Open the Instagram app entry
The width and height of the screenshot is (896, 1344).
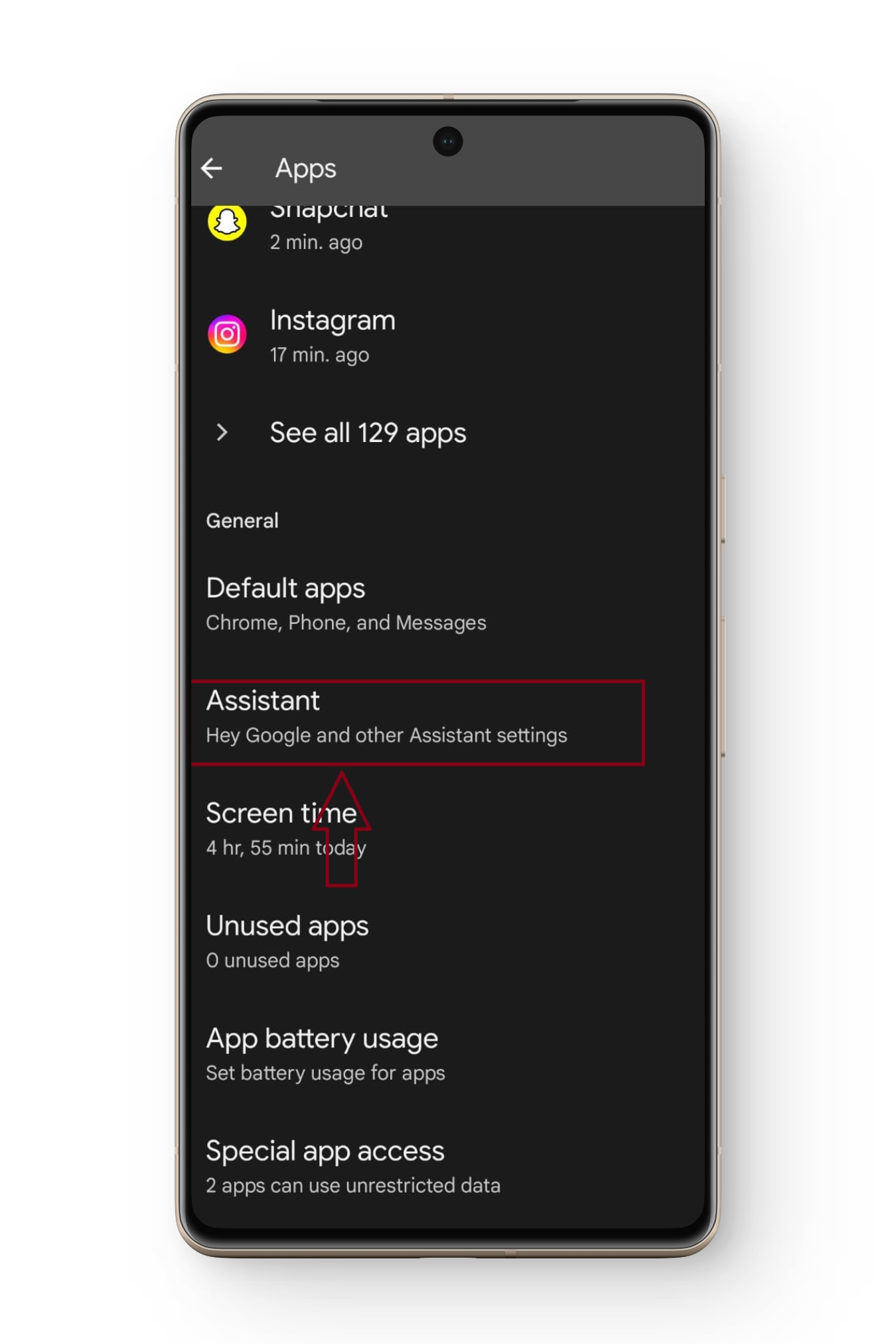[x=448, y=336]
